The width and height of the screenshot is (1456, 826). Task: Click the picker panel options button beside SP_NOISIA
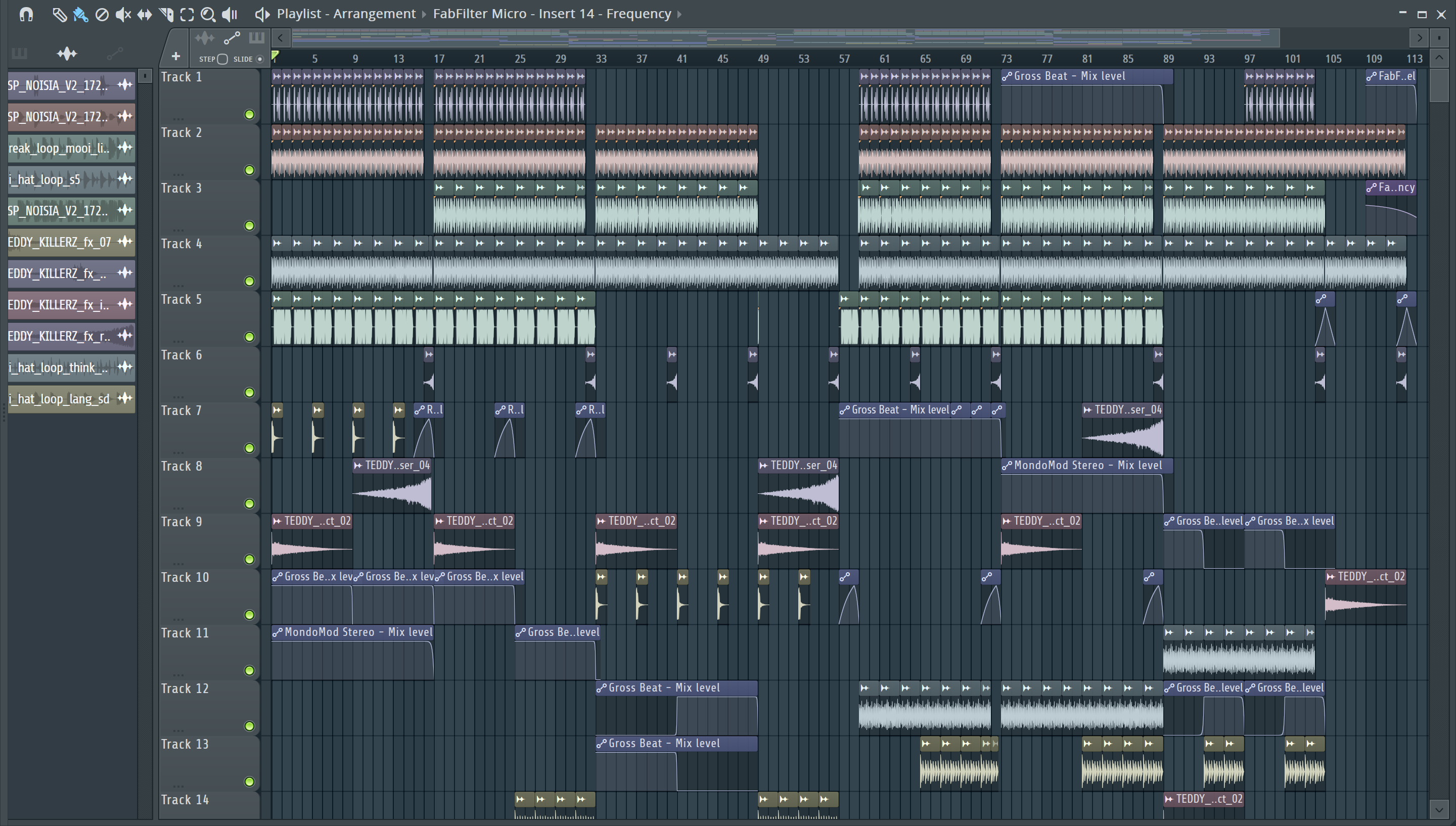145,75
